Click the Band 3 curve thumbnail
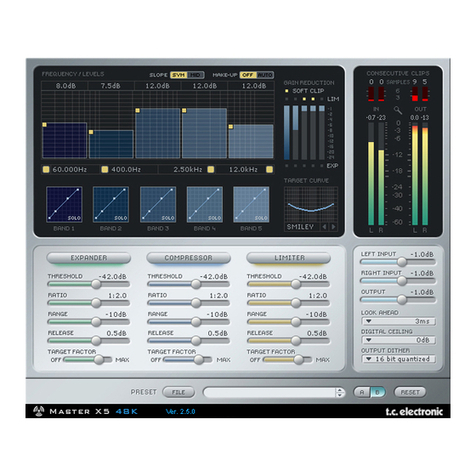The width and height of the screenshot is (476, 476). (x=158, y=204)
